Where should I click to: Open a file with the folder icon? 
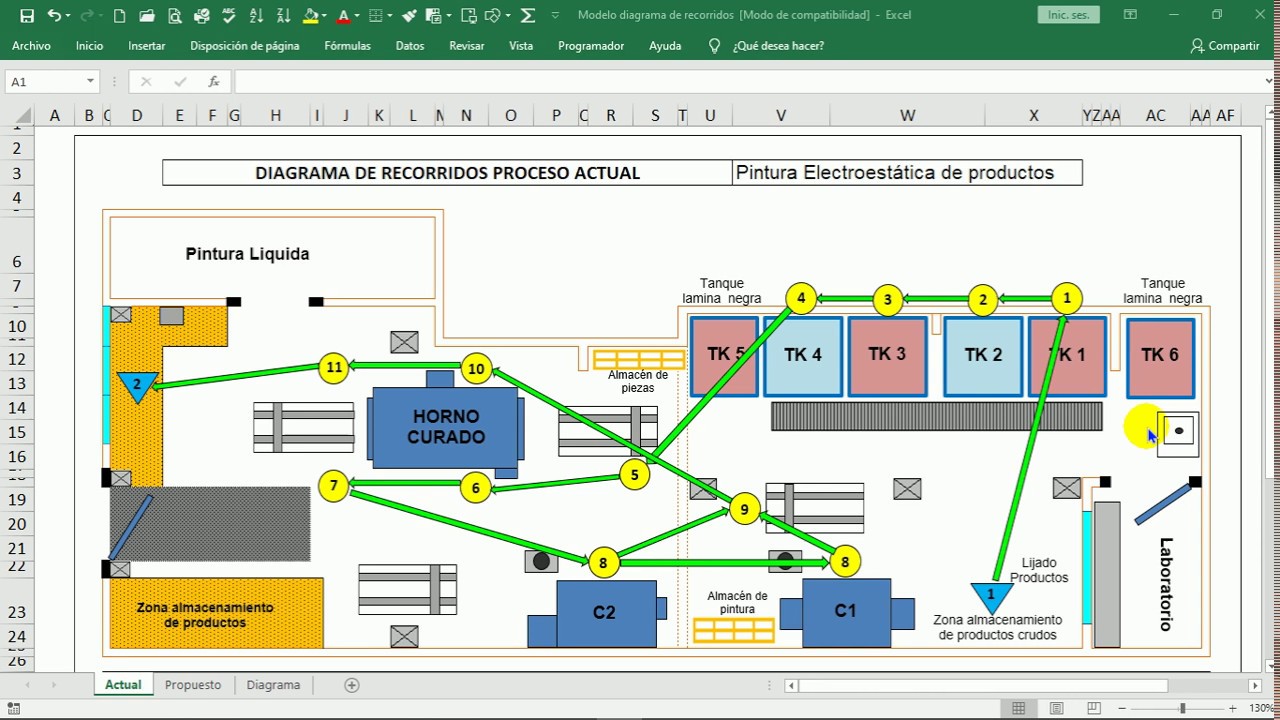coord(147,15)
